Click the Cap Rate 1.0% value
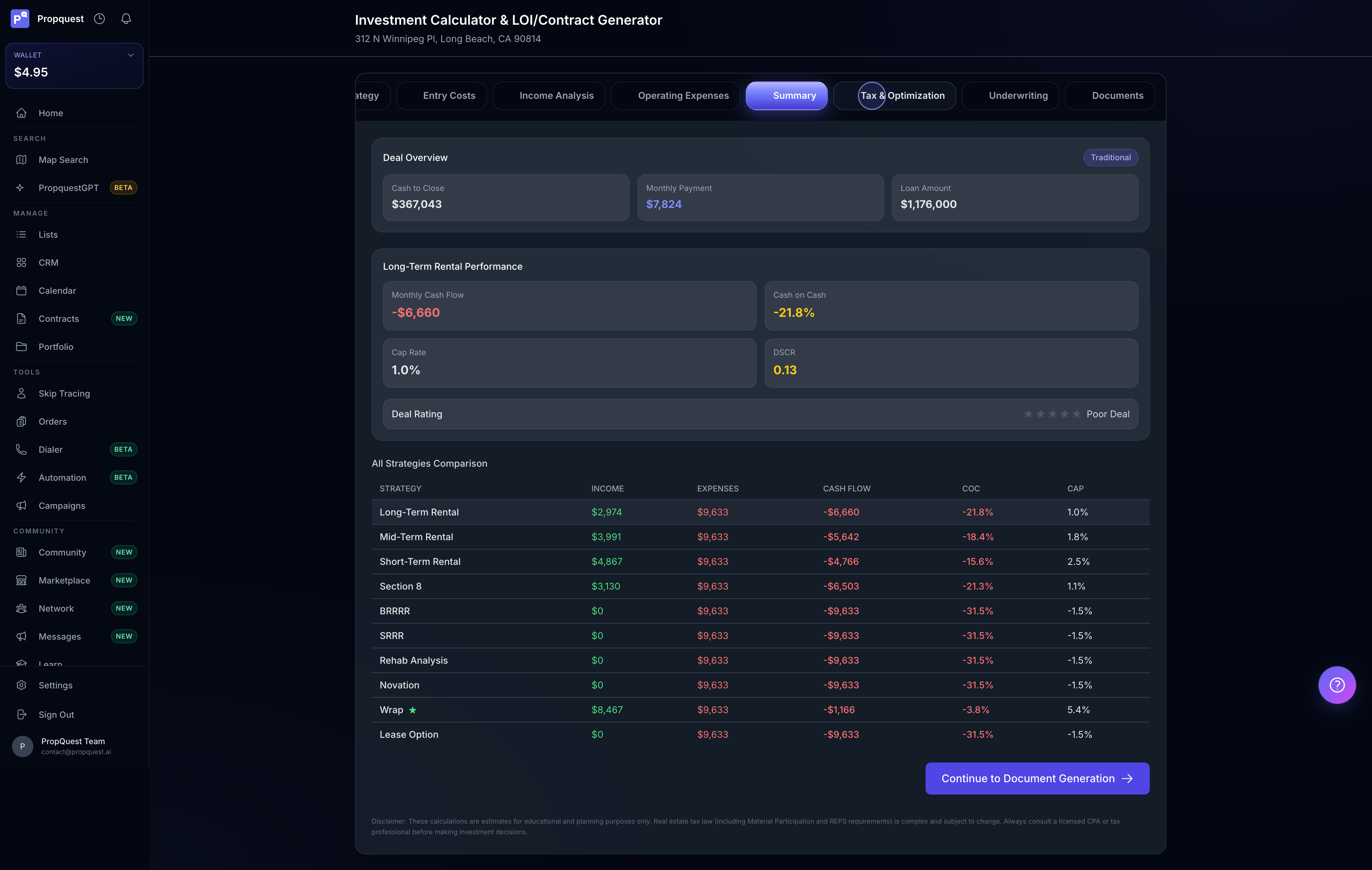This screenshot has width=1372, height=870. pyautogui.click(x=406, y=370)
